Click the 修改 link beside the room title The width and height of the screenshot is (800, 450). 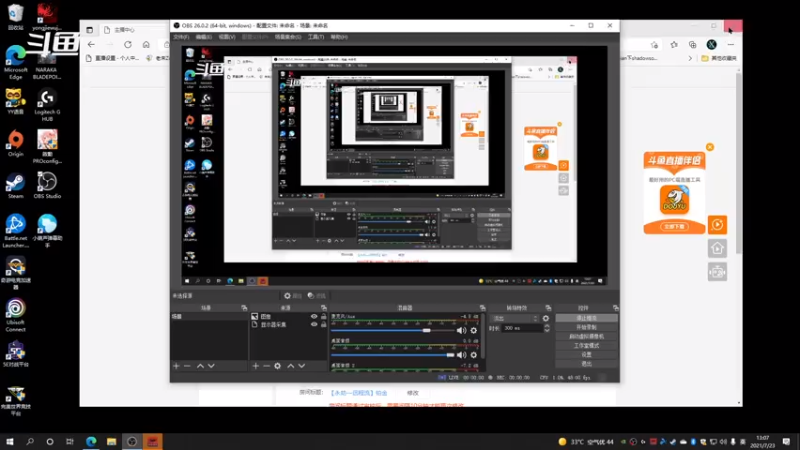point(413,393)
